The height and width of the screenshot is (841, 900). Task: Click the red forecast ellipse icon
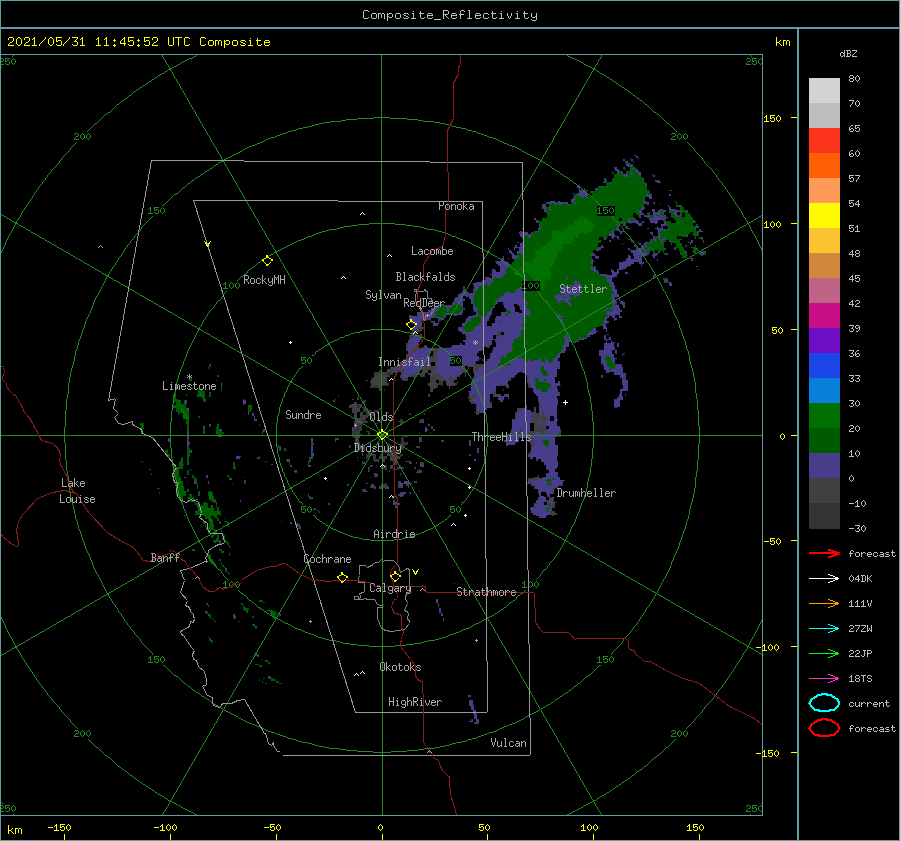824,728
